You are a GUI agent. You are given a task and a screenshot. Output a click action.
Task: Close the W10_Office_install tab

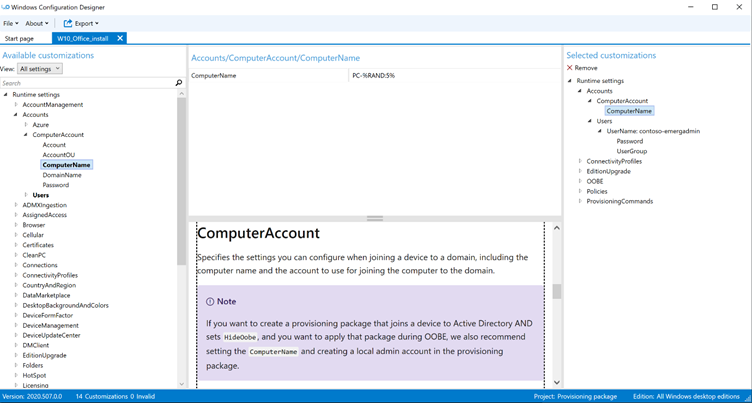[x=120, y=38]
